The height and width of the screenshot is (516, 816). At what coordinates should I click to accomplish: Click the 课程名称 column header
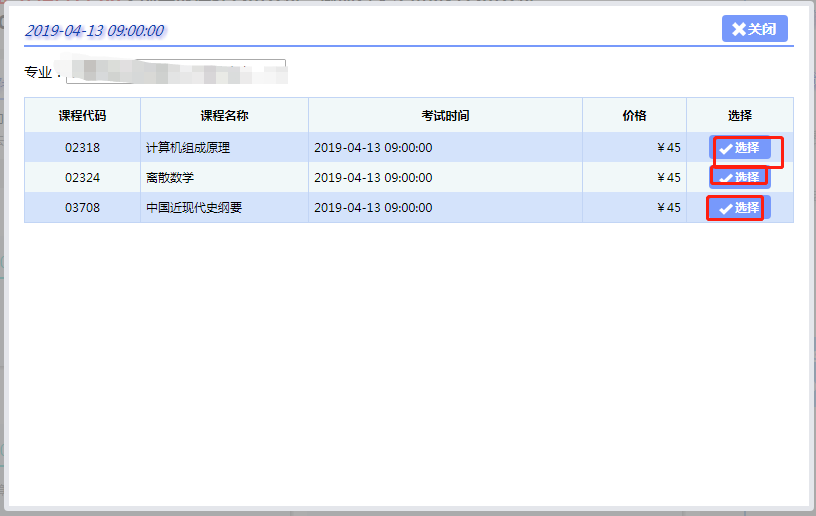224,115
